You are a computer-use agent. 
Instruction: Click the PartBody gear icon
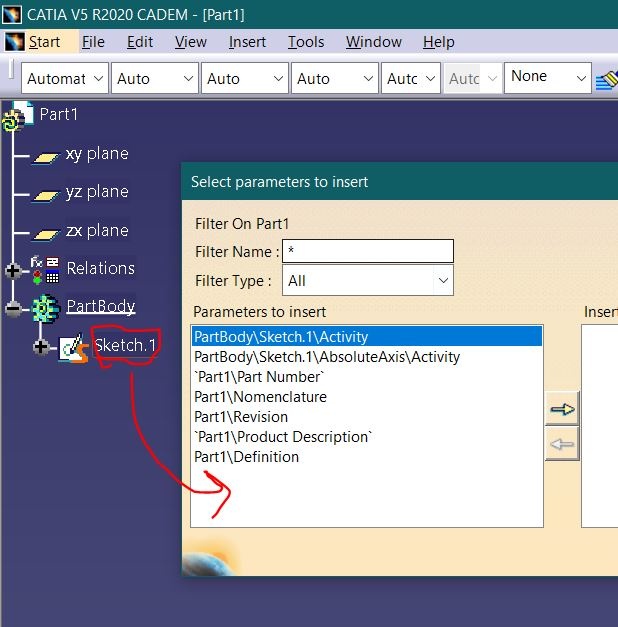(x=46, y=308)
